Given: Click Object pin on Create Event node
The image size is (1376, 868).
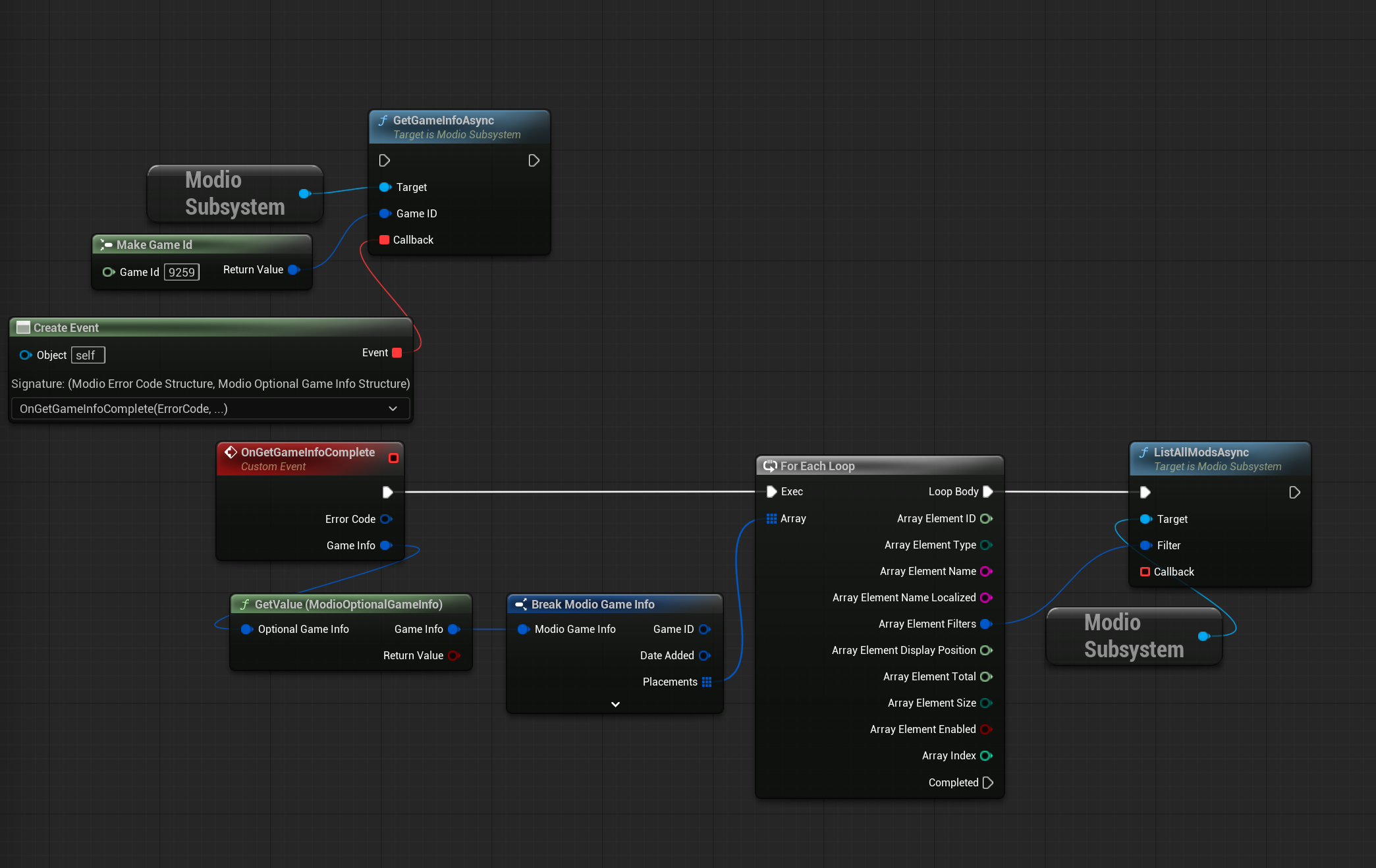Looking at the screenshot, I should tap(26, 355).
